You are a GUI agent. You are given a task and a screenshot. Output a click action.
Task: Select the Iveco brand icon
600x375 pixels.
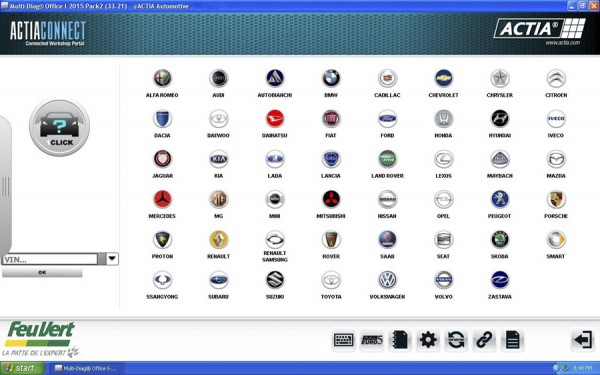click(556, 119)
